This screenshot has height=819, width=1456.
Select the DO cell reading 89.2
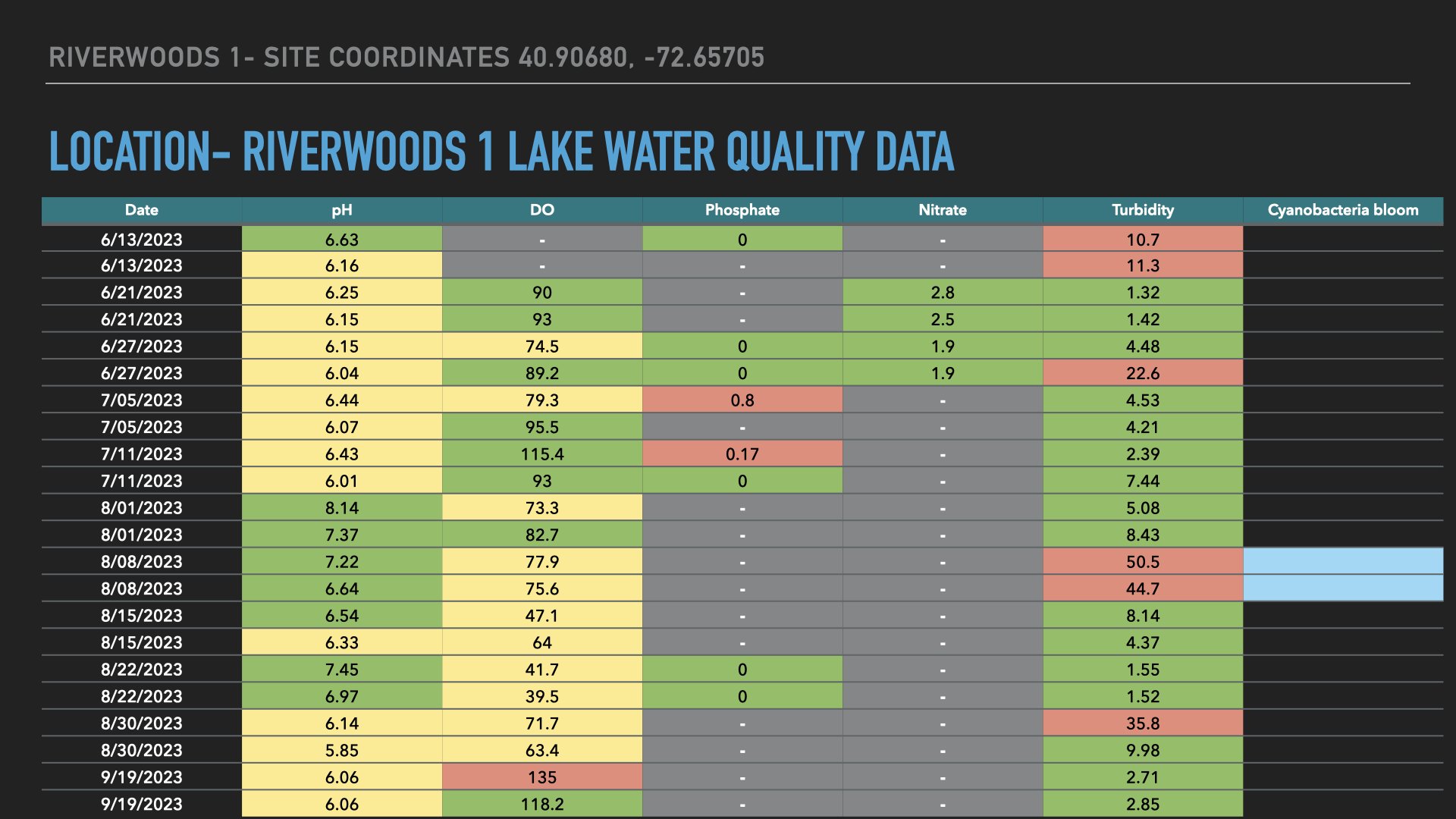click(x=542, y=373)
